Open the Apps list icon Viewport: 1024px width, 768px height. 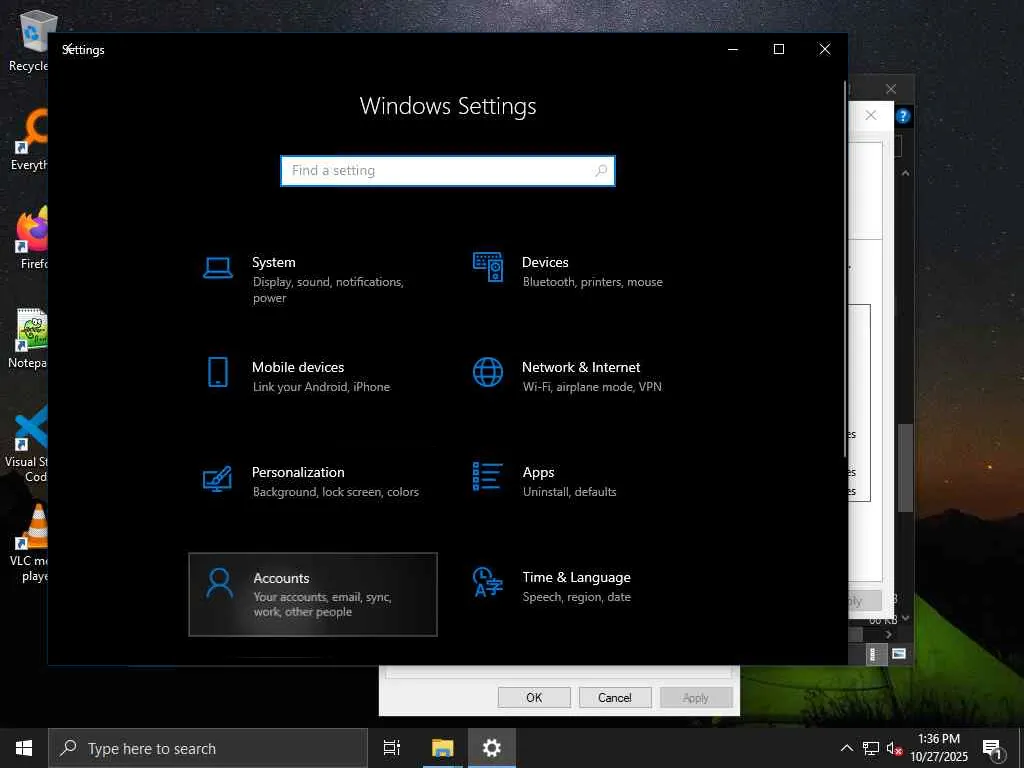pyautogui.click(x=488, y=476)
